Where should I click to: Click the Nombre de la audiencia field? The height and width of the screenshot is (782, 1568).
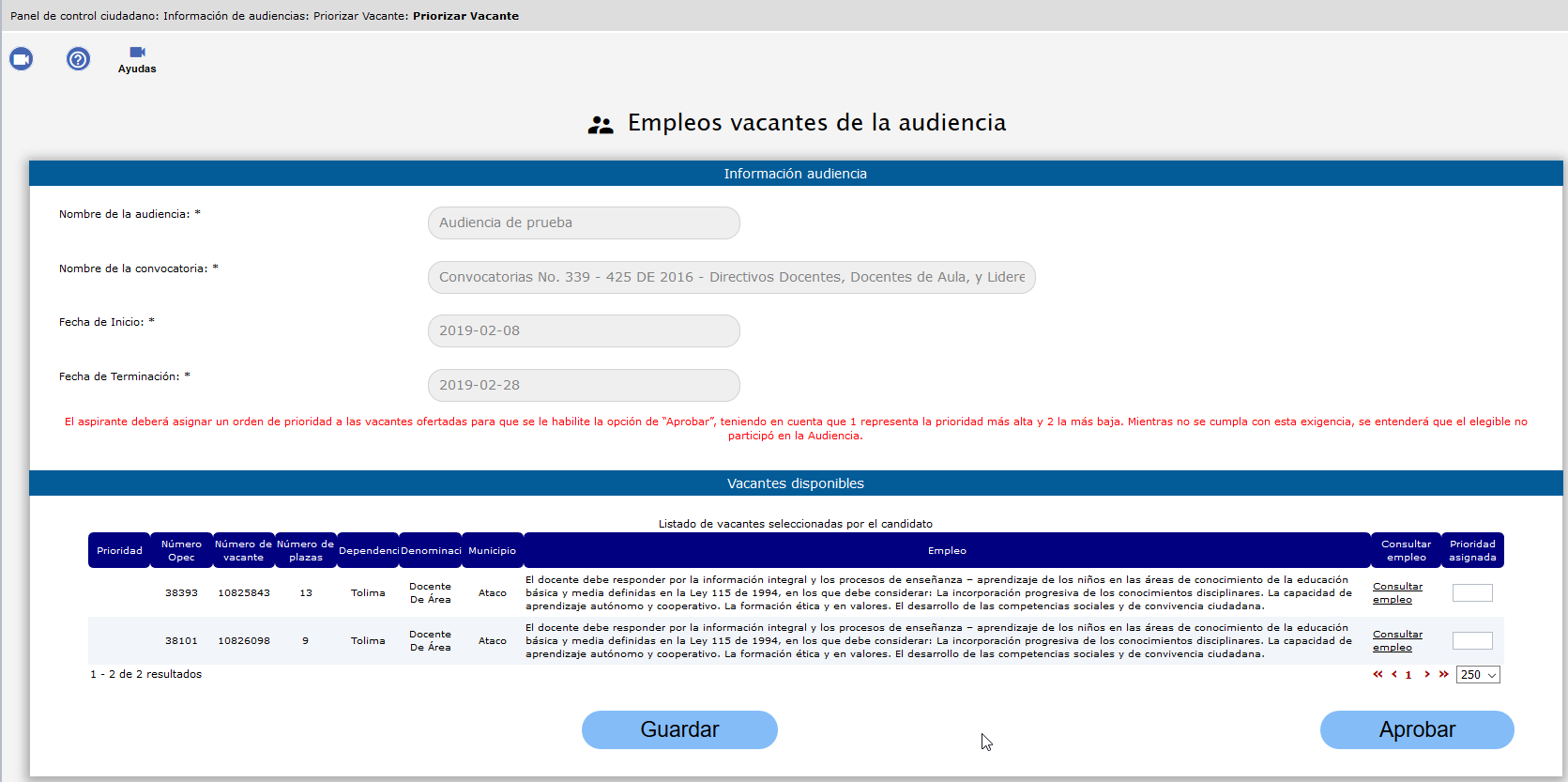pos(584,222)
